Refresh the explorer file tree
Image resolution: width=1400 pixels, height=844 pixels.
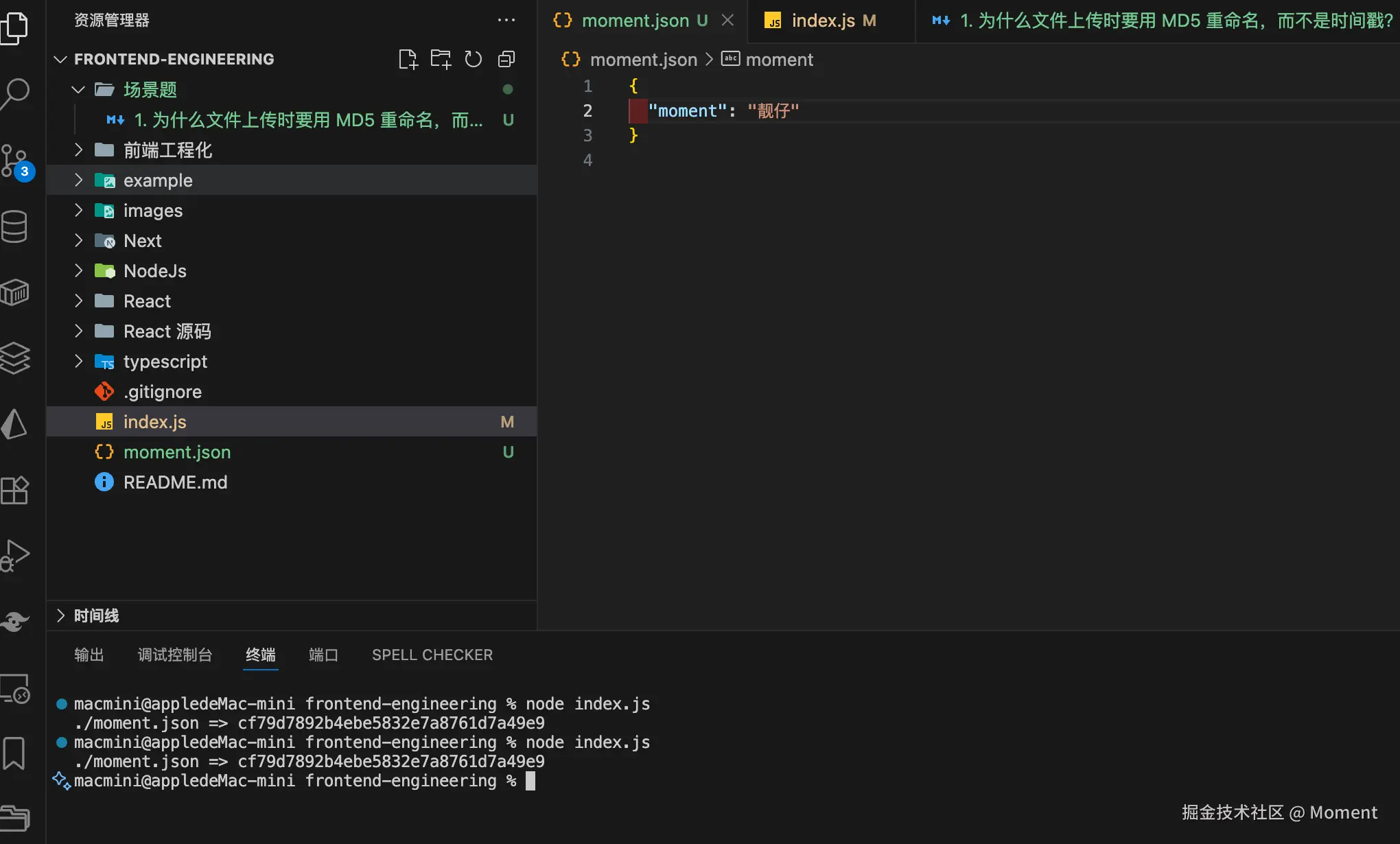(474, 60)
